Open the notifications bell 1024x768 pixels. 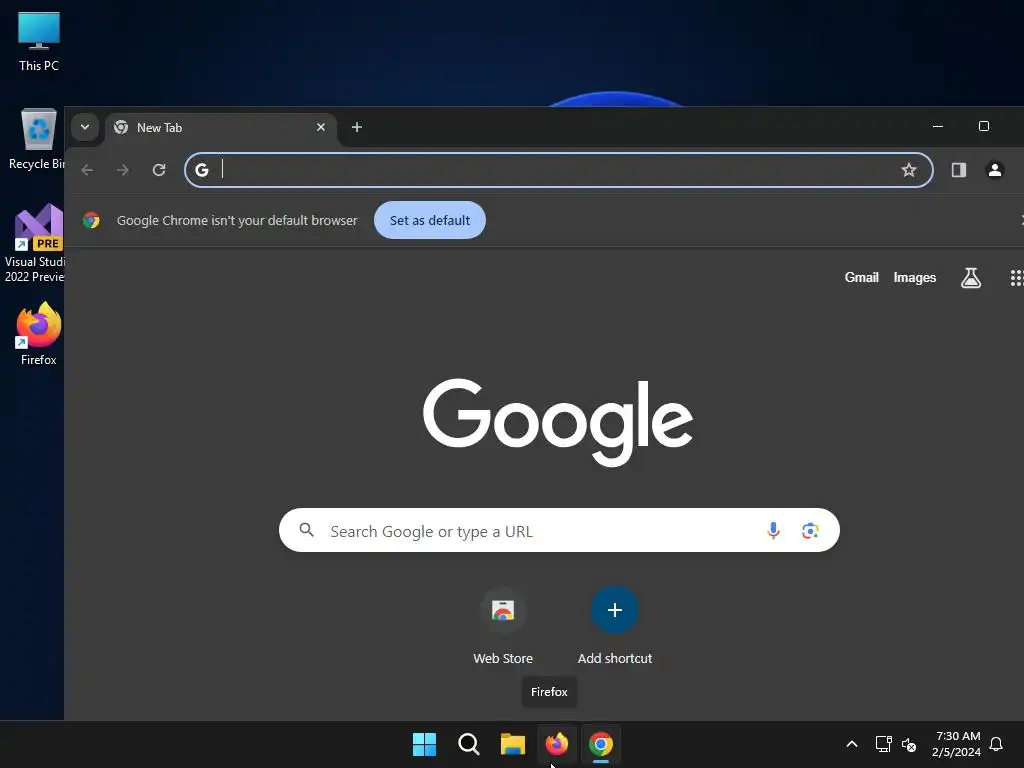(x=996, y=744)
